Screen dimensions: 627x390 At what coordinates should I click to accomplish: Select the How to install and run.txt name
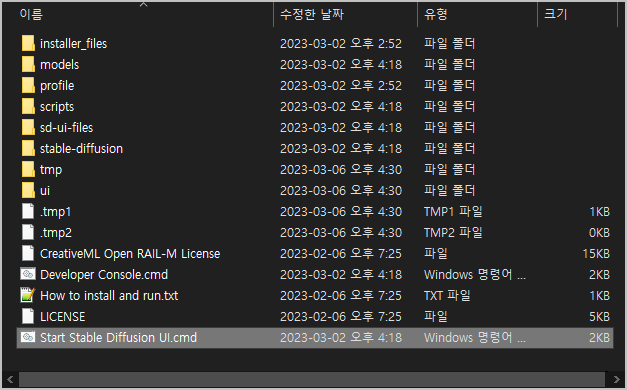coord(109,295)
